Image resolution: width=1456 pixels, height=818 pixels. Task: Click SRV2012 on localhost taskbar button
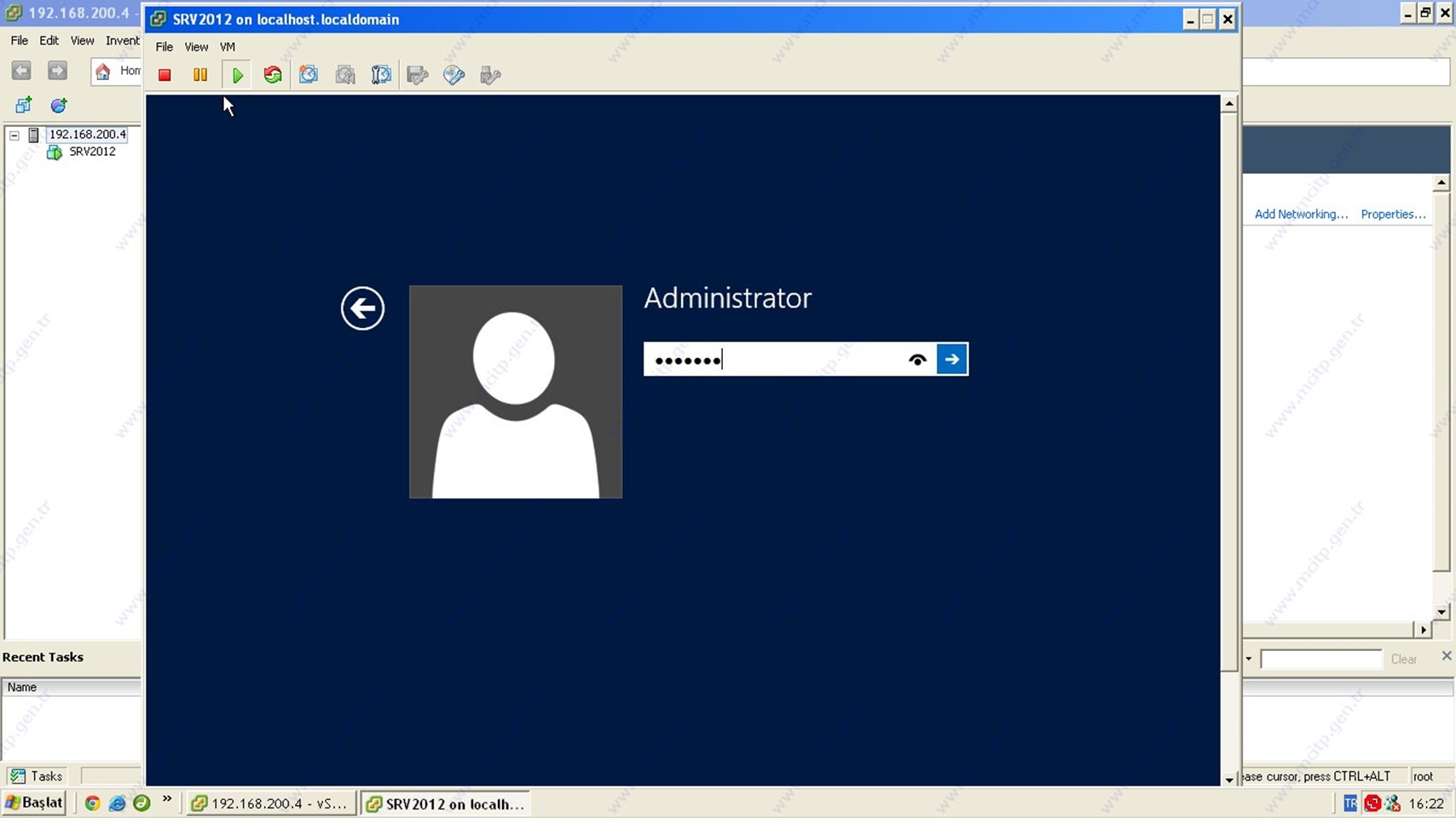click(445, 804)
